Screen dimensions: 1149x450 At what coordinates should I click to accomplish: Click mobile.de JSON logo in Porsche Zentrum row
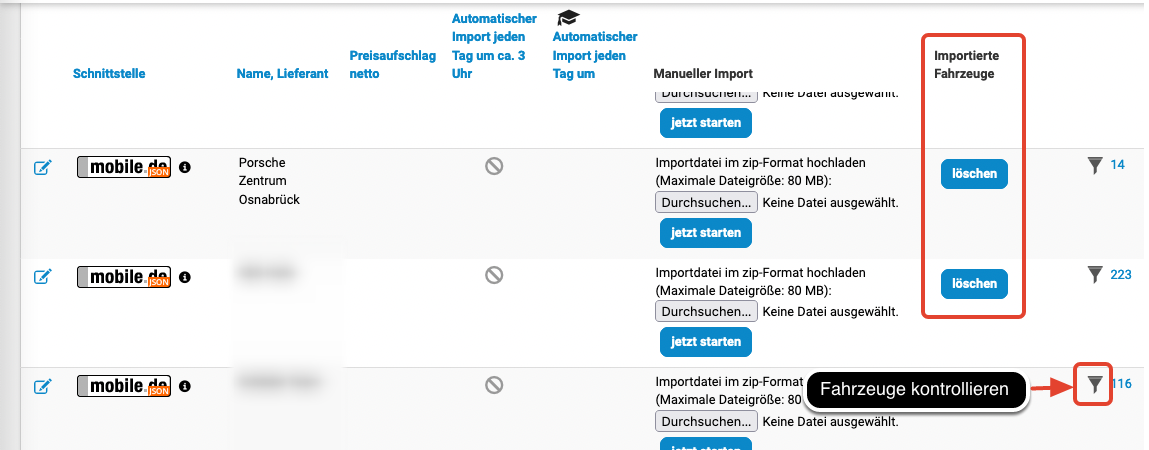(x=124, y=168)
